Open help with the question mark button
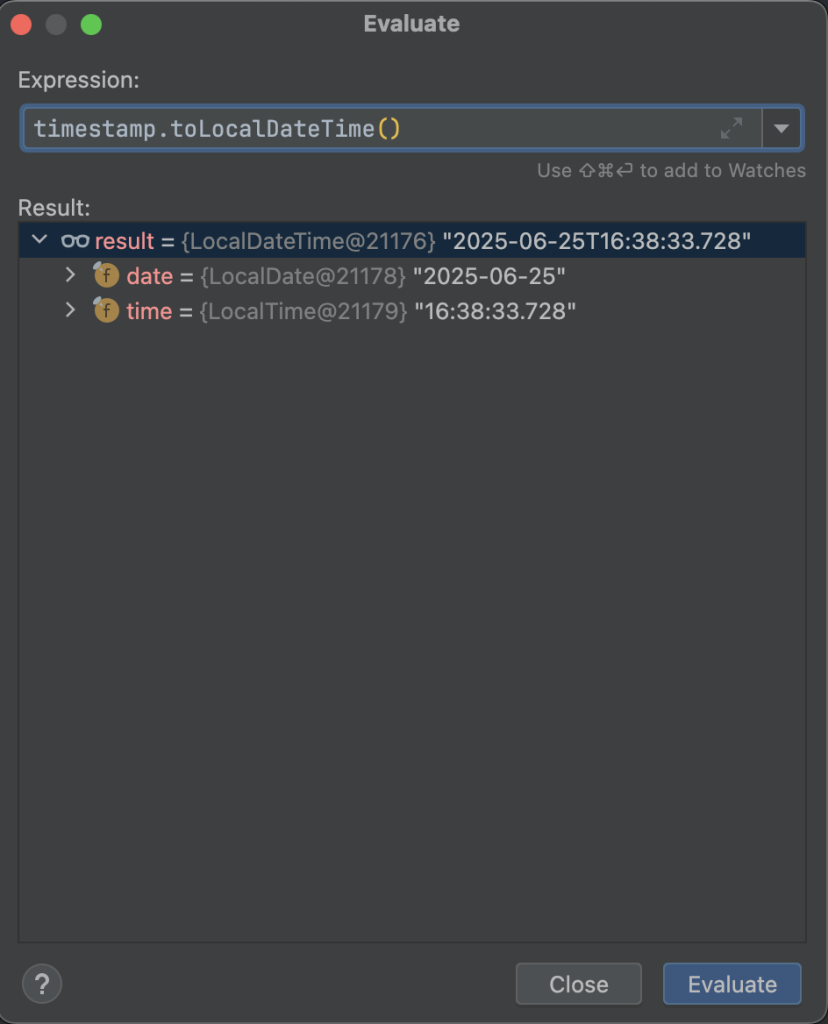Screen dimensions: 828x1024 (x=42, y=983)
